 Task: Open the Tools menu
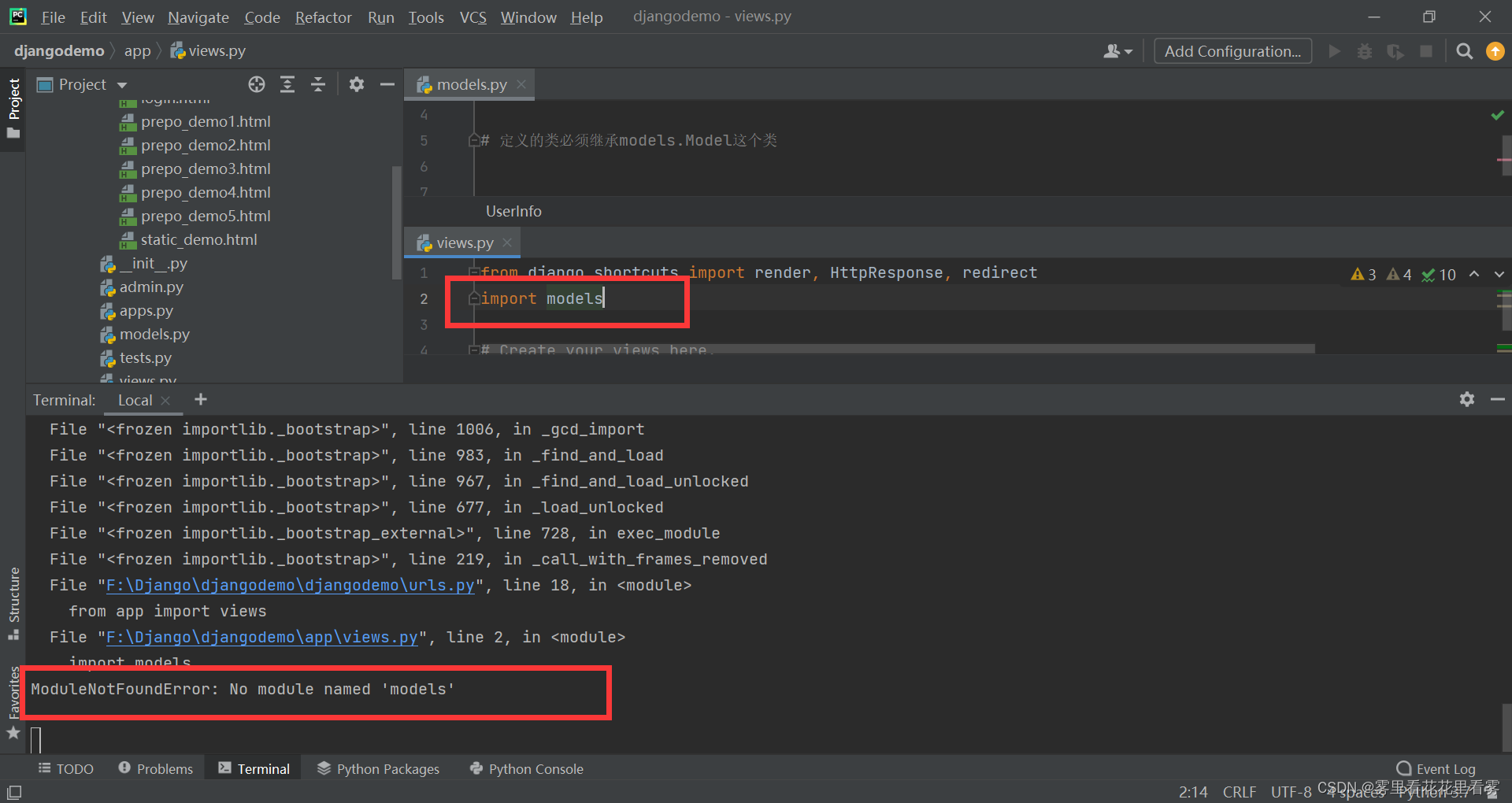click(426, 17)
